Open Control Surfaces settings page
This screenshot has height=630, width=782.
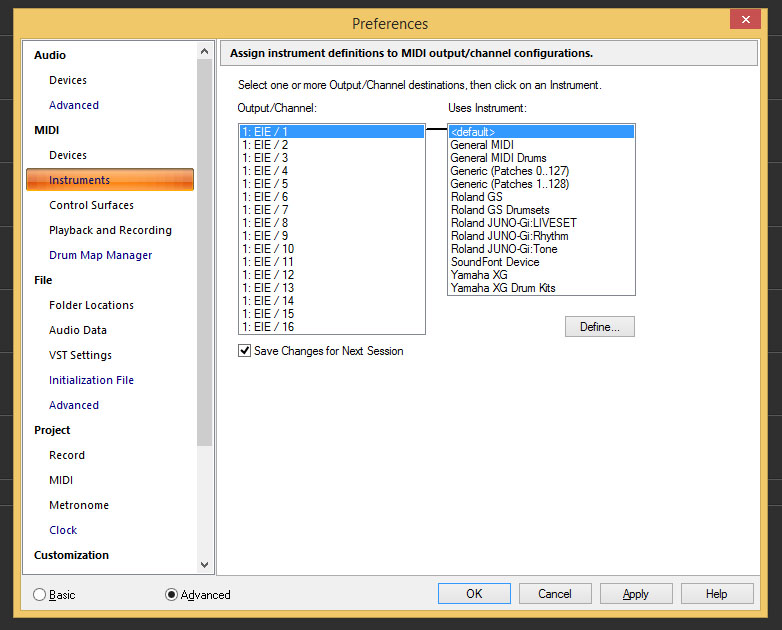point(91,205)
